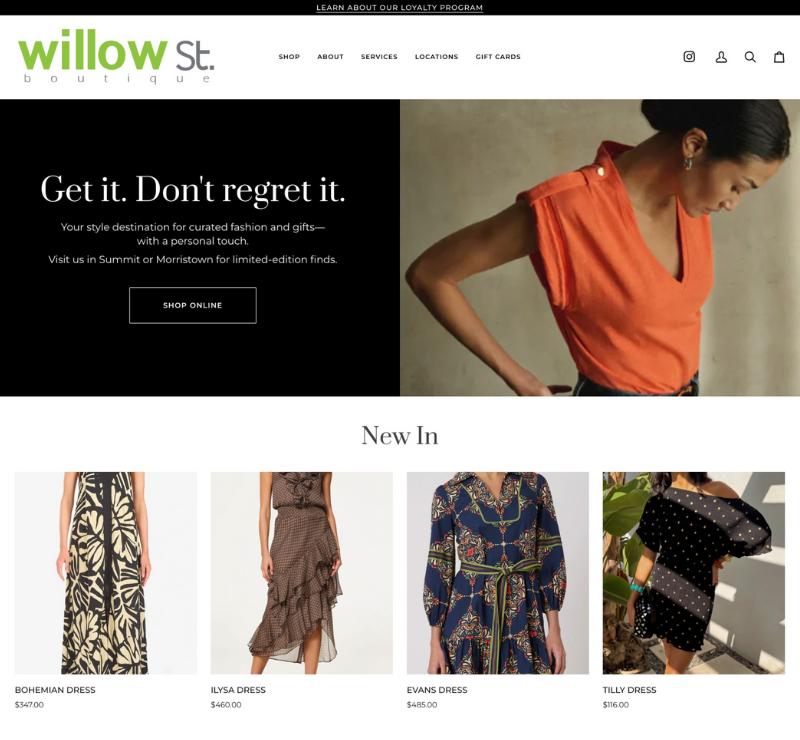
Task: Click the search magnifier icon
Action: [x=750, y=57]
